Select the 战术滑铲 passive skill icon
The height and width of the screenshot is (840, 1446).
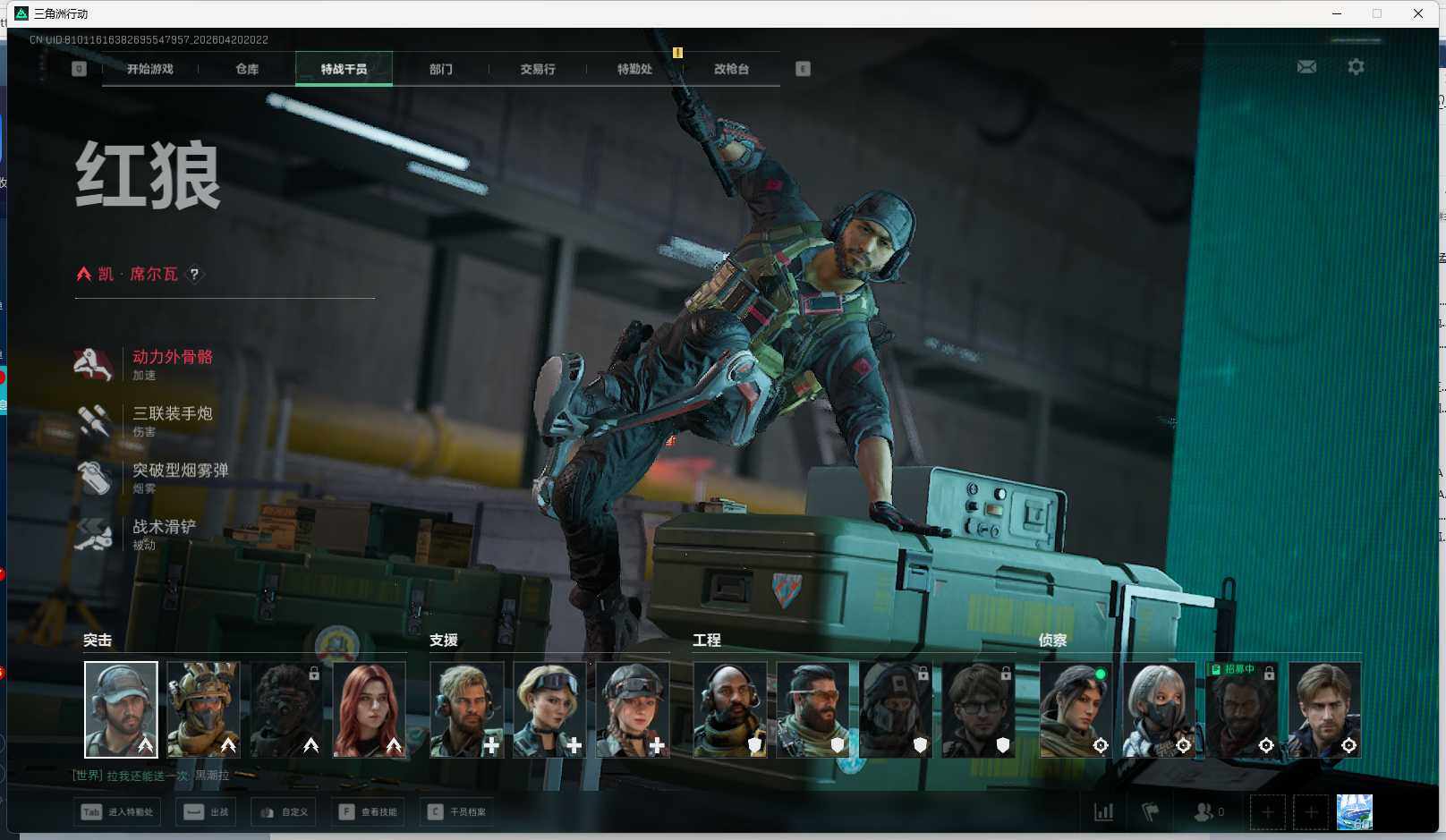tap(93, 534)
